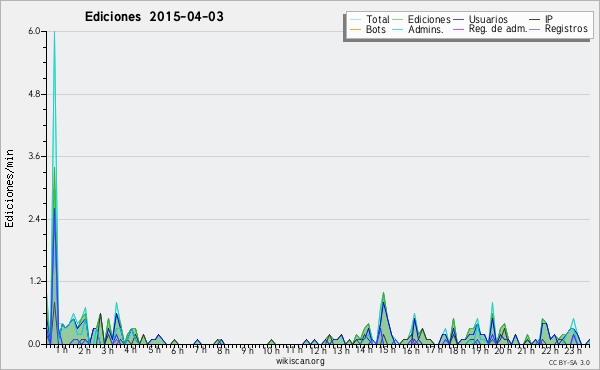Click the chart title Ediciones 2015-04-03
600x370 pixels.
click(154, 17)
